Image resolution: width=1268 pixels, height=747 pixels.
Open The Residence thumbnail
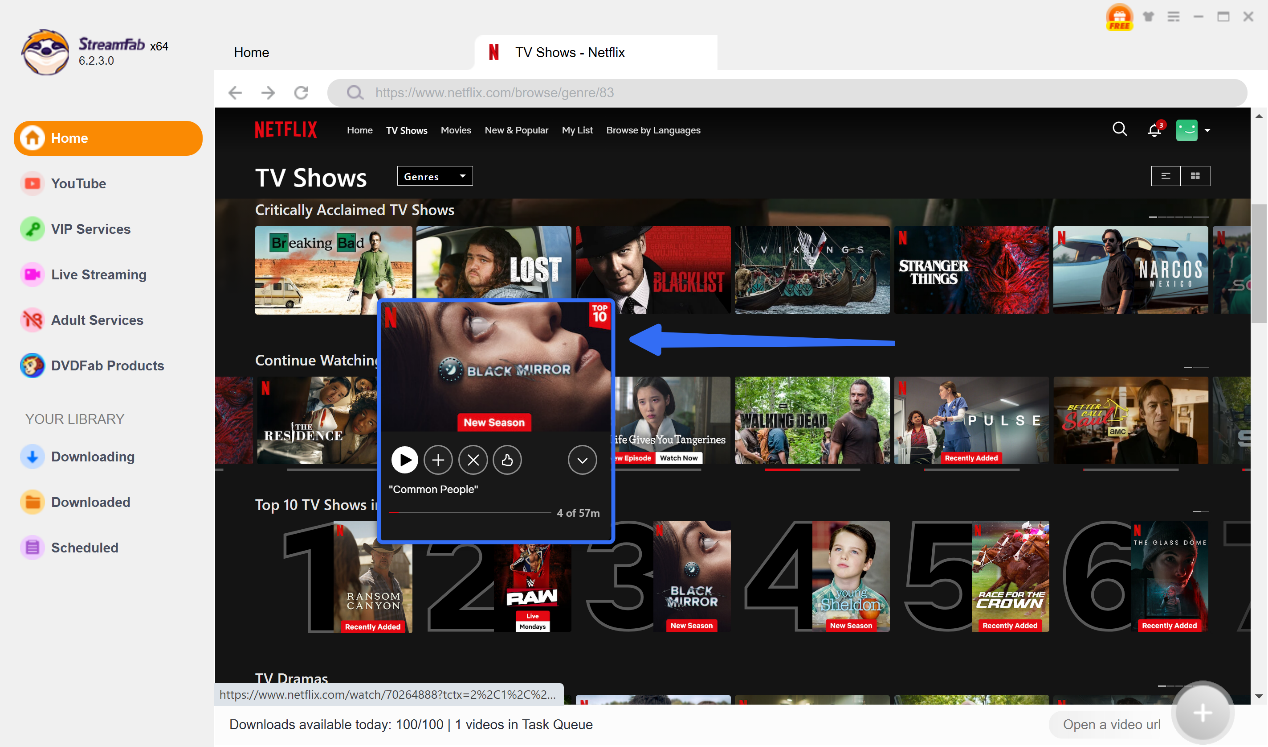(x=317, y=420)
